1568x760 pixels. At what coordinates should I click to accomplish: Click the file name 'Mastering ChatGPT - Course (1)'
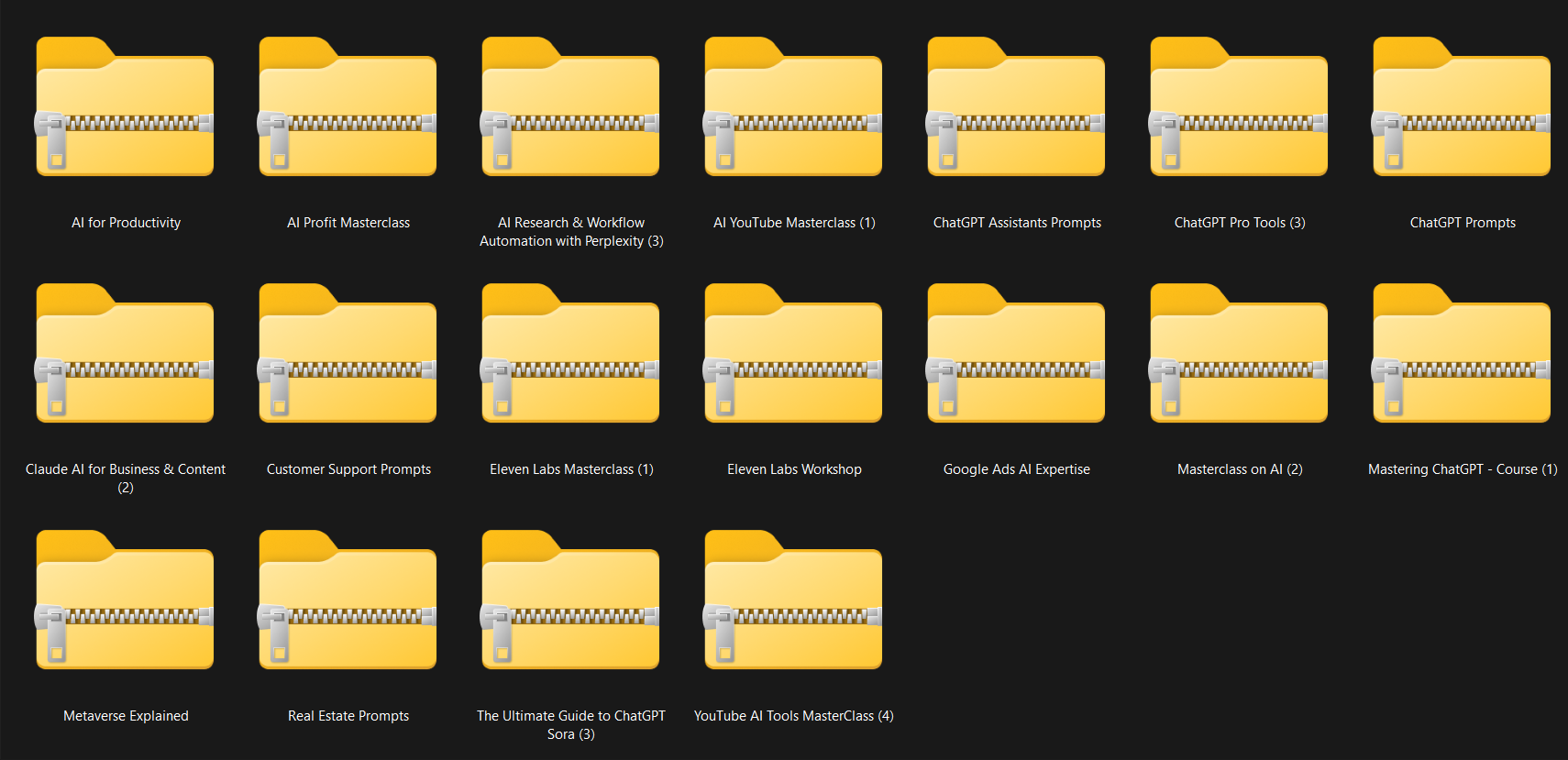[1463, 469]
